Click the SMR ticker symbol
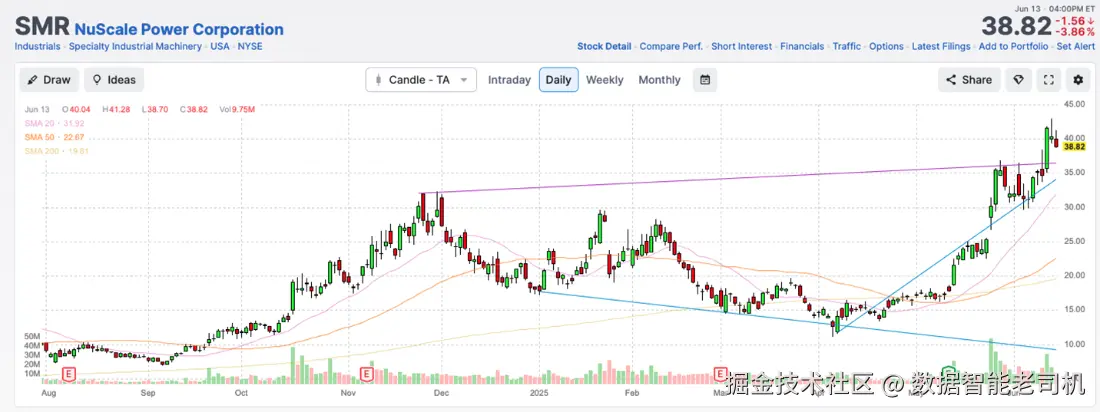The height and width of the screenshot is (412, 1100). pos(42,28)
